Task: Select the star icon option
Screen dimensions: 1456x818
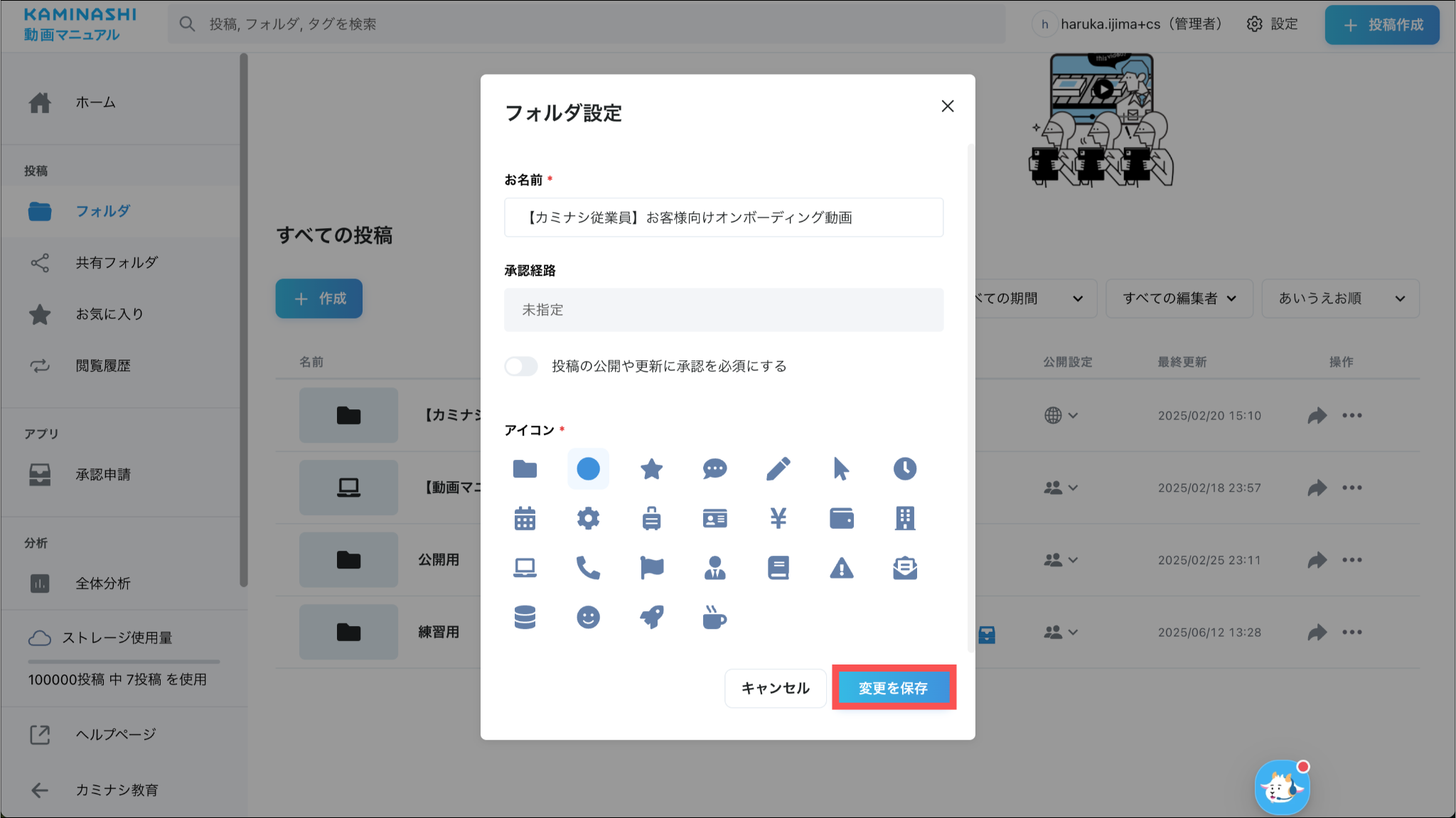Action: pyautogui.click(x=651, y=469)
